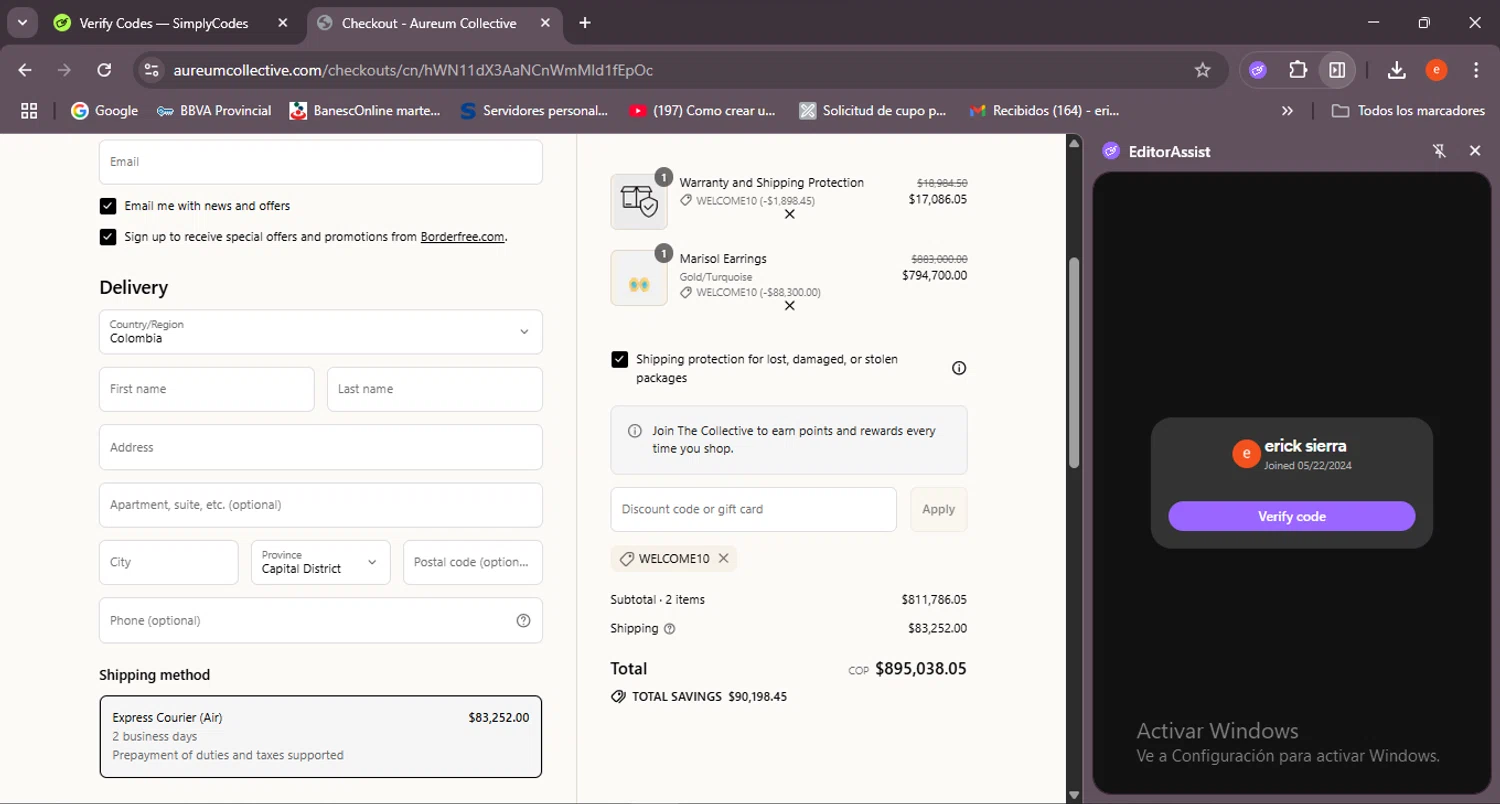The image size is (1500, 804).
Task: Expand hidden bookmarks chevron
Action: coord(1287,111)
